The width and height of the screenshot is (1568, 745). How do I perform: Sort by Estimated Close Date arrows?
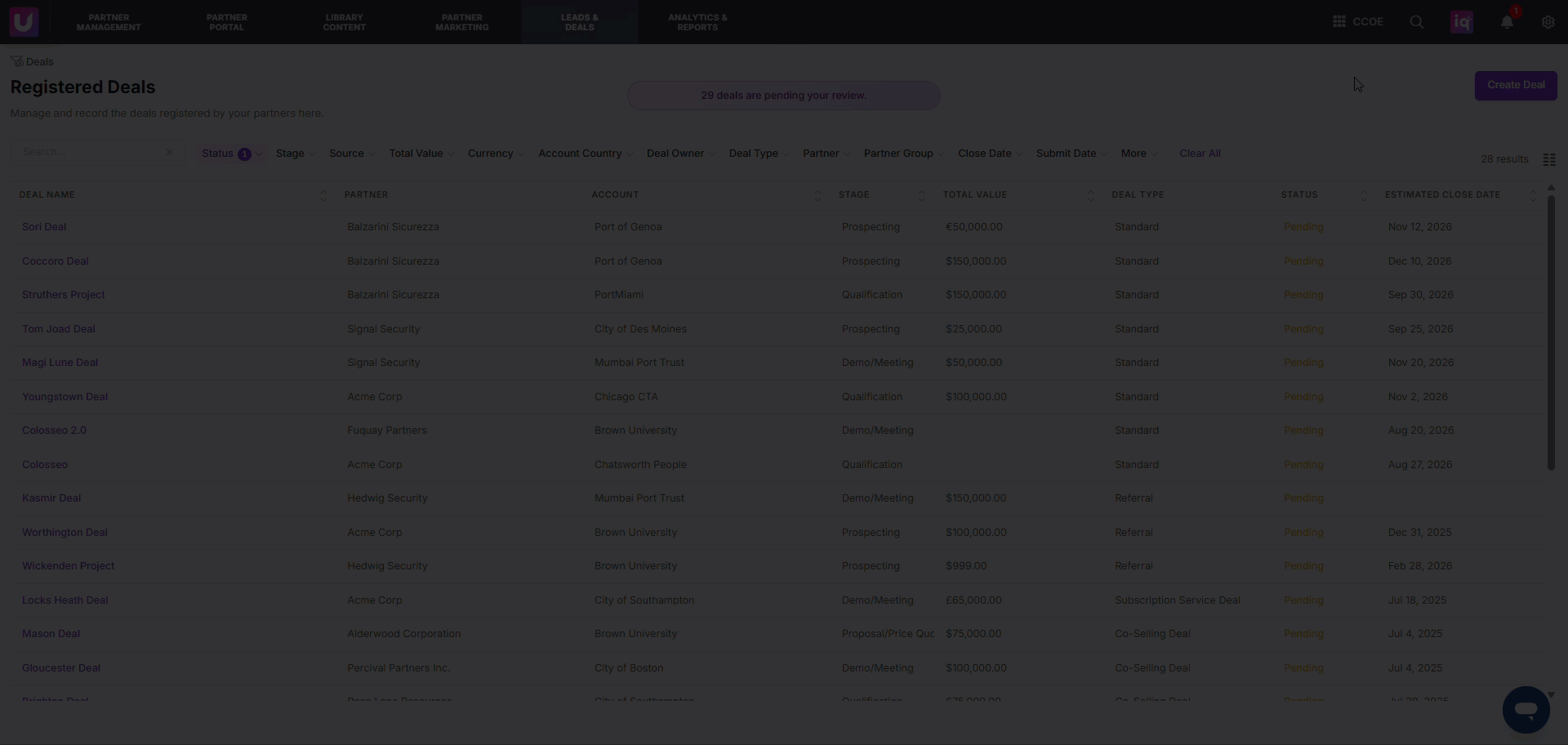pos(1533,195)
